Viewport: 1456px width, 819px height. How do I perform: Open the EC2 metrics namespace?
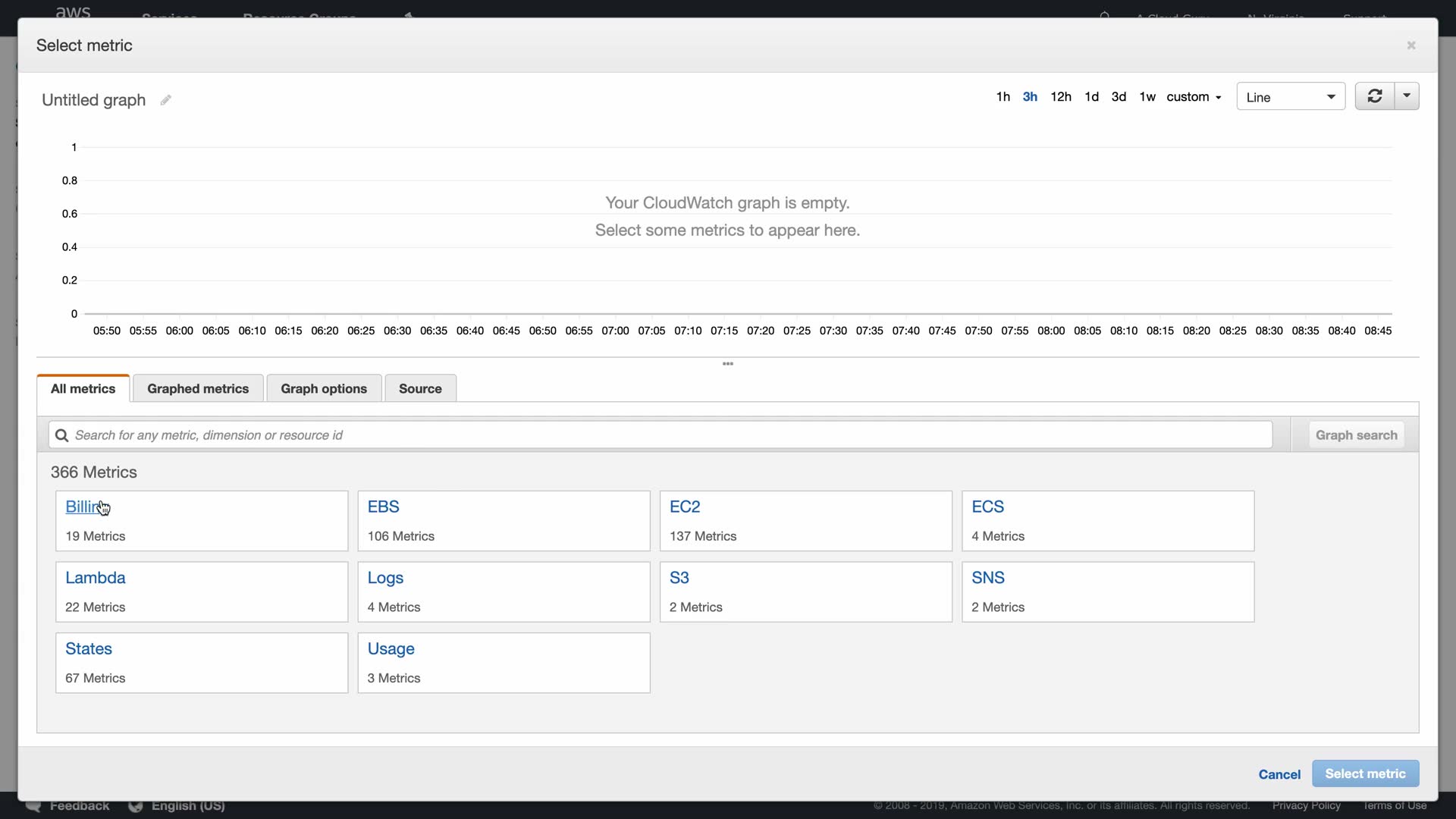coord(684,507)
